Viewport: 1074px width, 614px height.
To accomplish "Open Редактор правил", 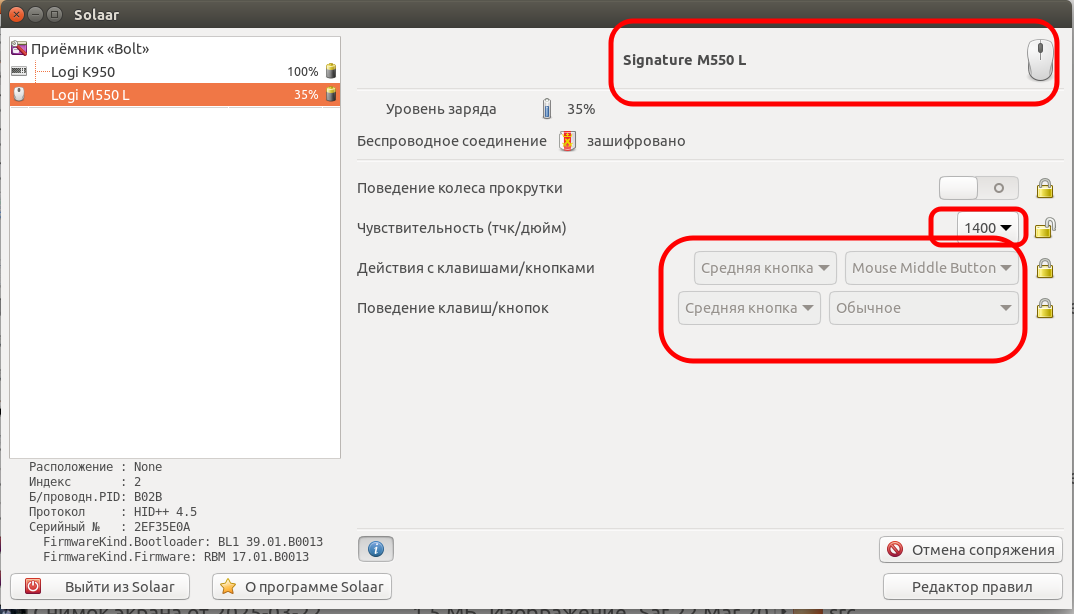I will [x=972, y=587].
